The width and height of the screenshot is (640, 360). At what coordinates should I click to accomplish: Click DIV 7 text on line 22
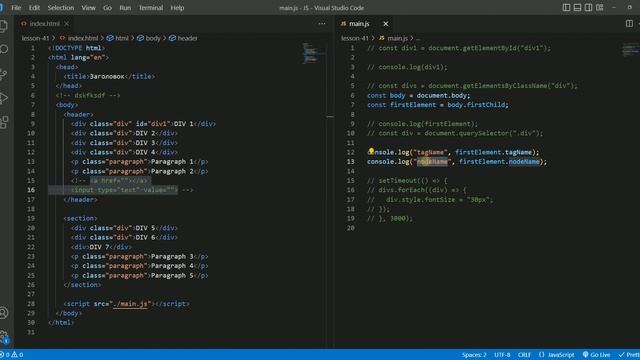click(99, 247)
